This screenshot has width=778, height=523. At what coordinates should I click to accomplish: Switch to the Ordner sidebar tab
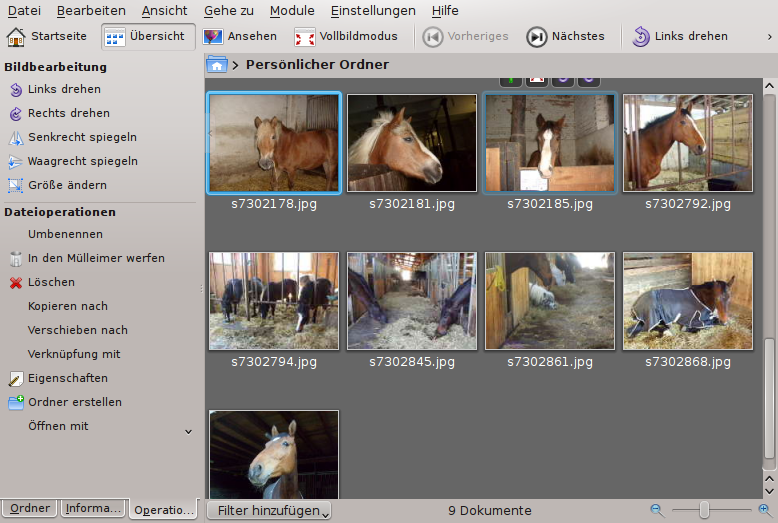(30, 508)
